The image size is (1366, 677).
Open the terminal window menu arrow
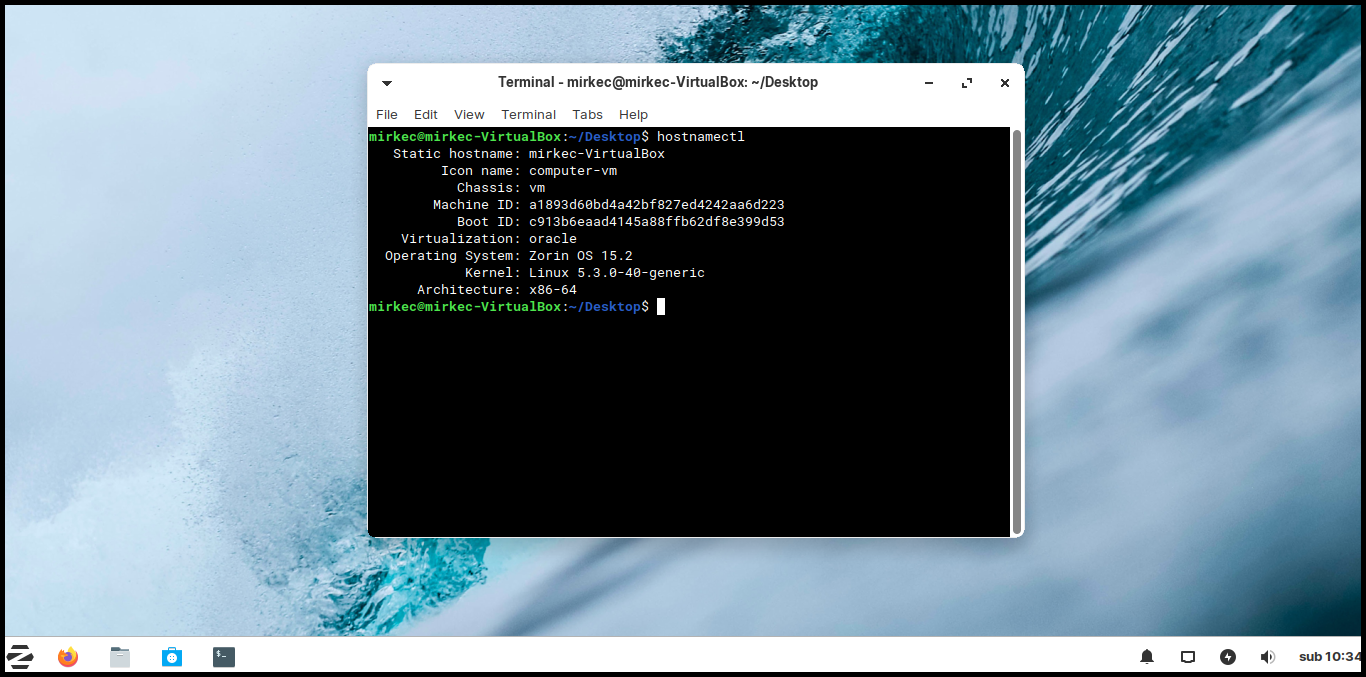point(387,83)
